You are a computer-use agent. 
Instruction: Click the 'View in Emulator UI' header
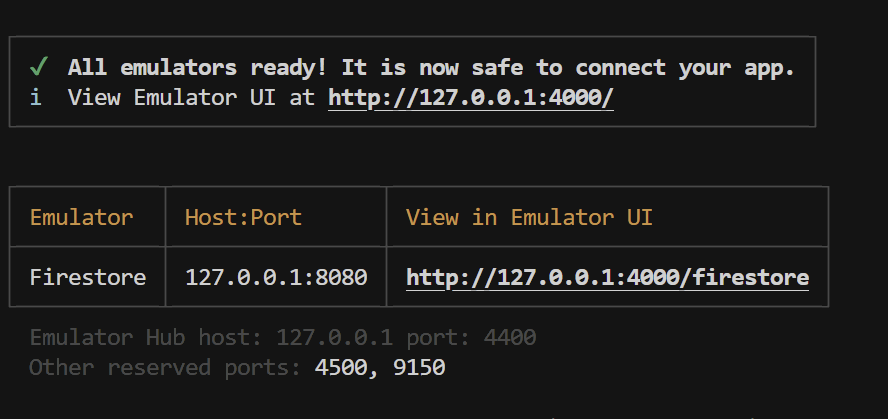click(x=529, y=217)
